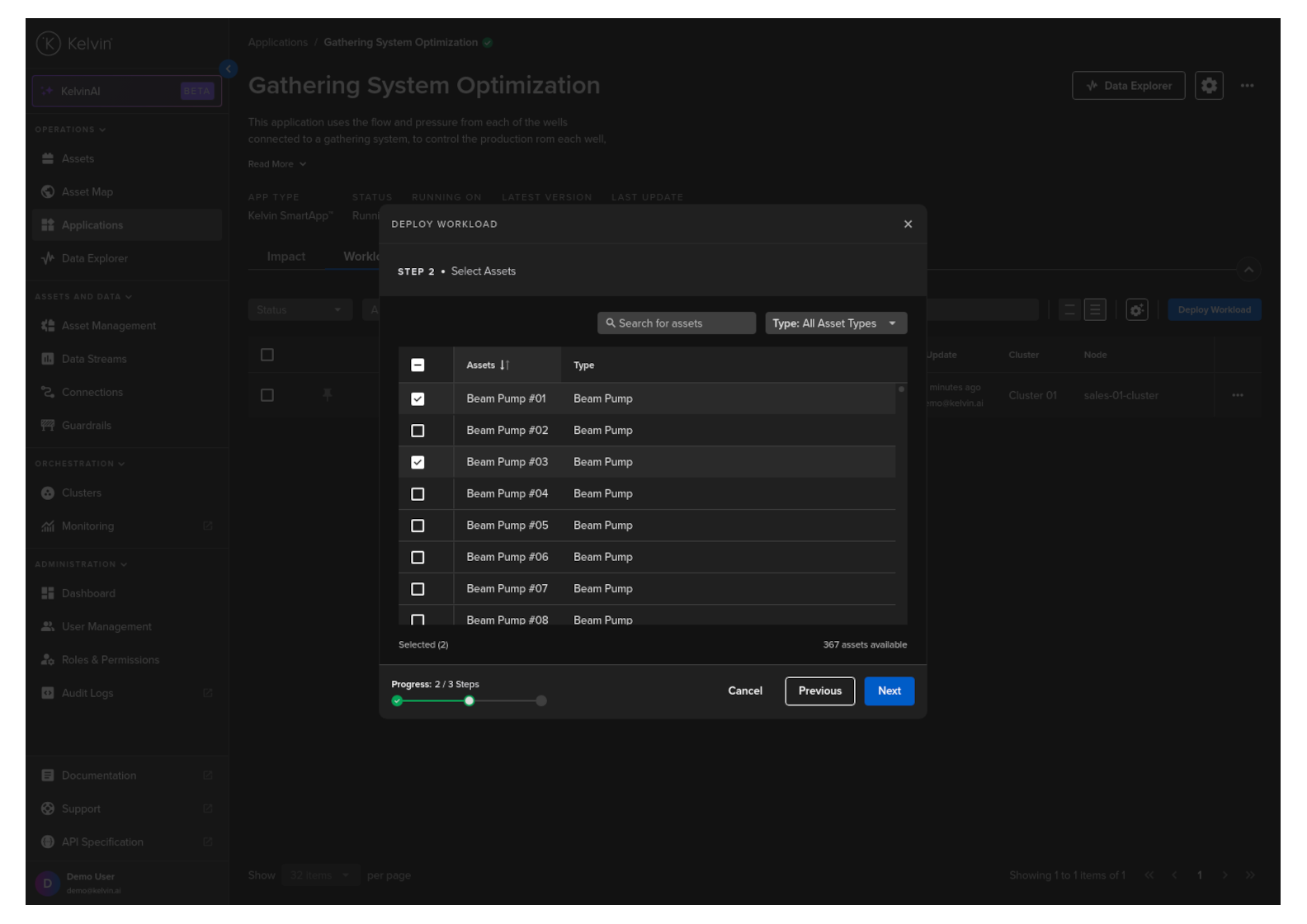Switch to the Impact tab
This screenshot has height=924, width=1307.
point(285,257)
